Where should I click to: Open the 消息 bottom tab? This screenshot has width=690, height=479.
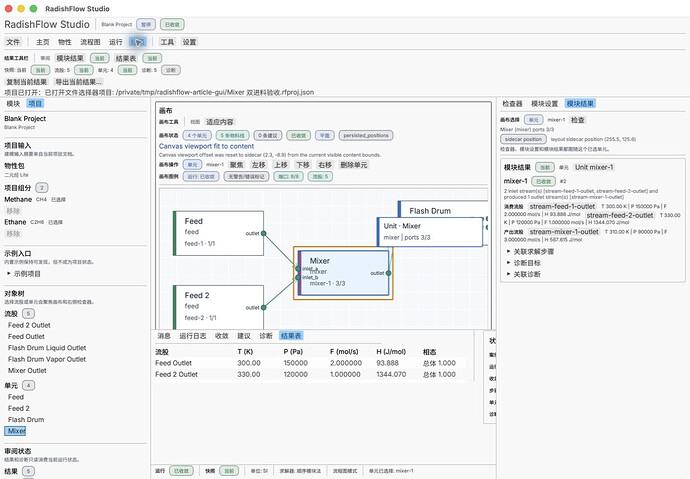pos(164,336)
